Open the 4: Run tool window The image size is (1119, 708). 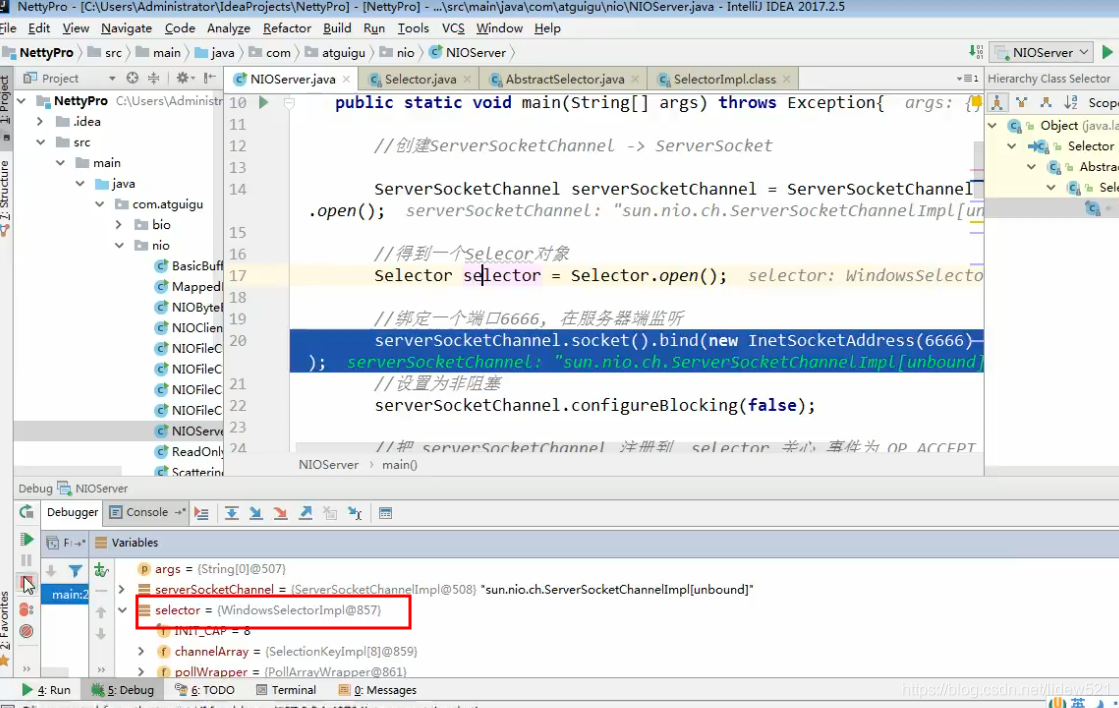pyautogui.click(x=46, y=690)
